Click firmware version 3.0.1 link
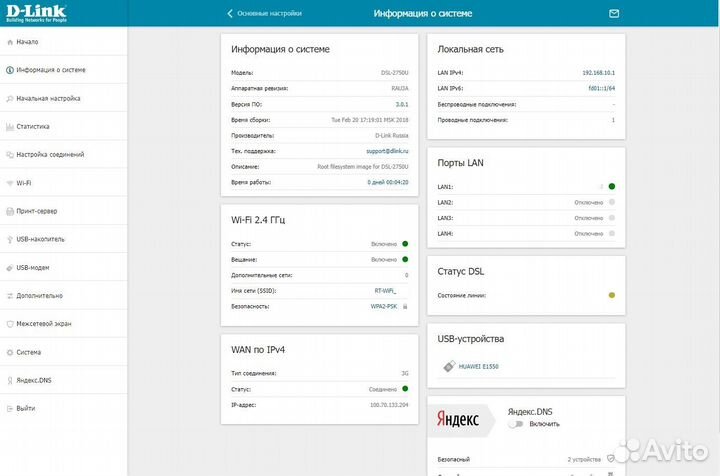This screenshot has height=476, width=720. (402, 105)
